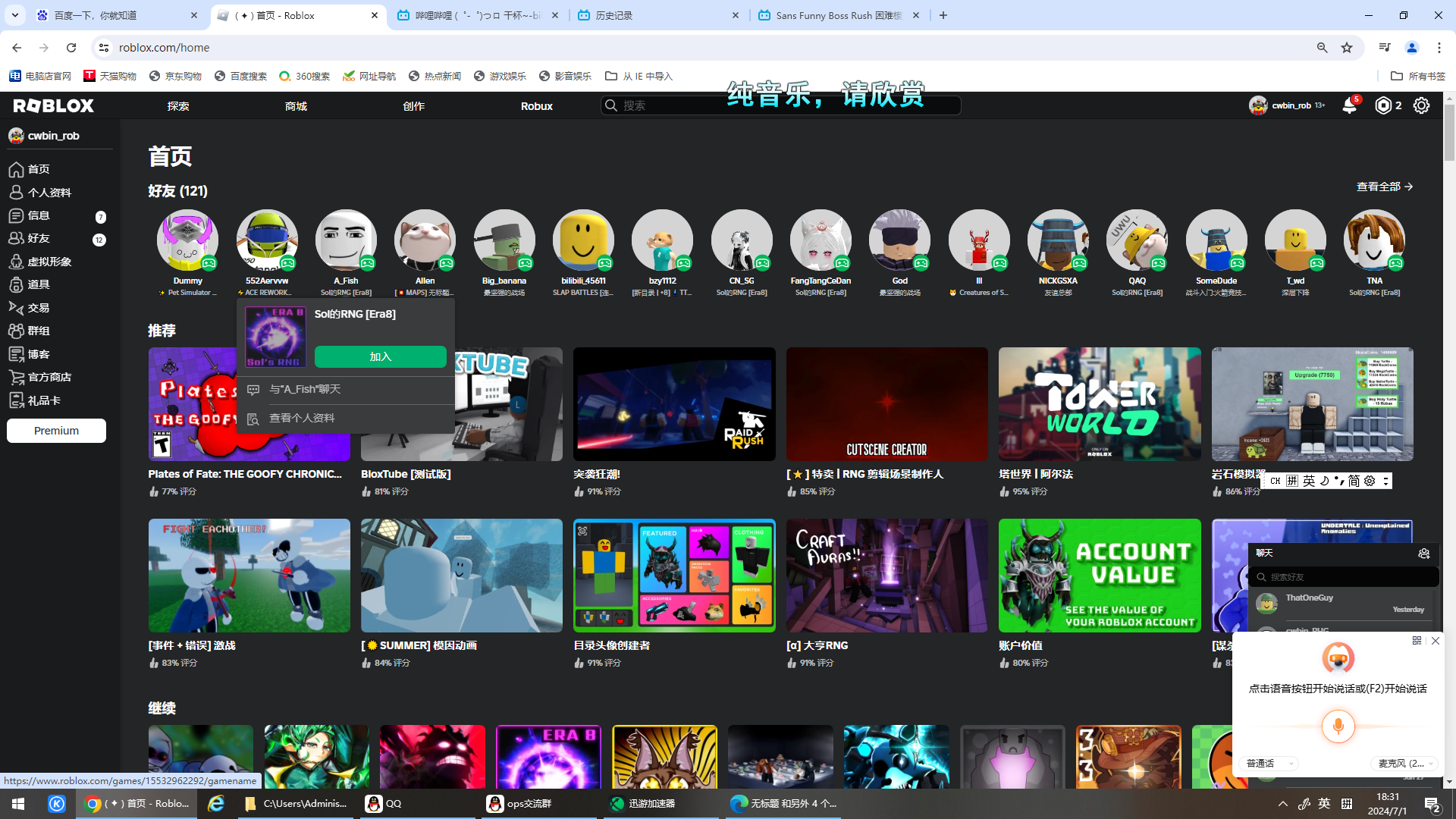This screenshot has height=819, width=1456.
Task: Open the 塔世界 Tower World game thumbnail
Action: click(x=1100, y=404)
